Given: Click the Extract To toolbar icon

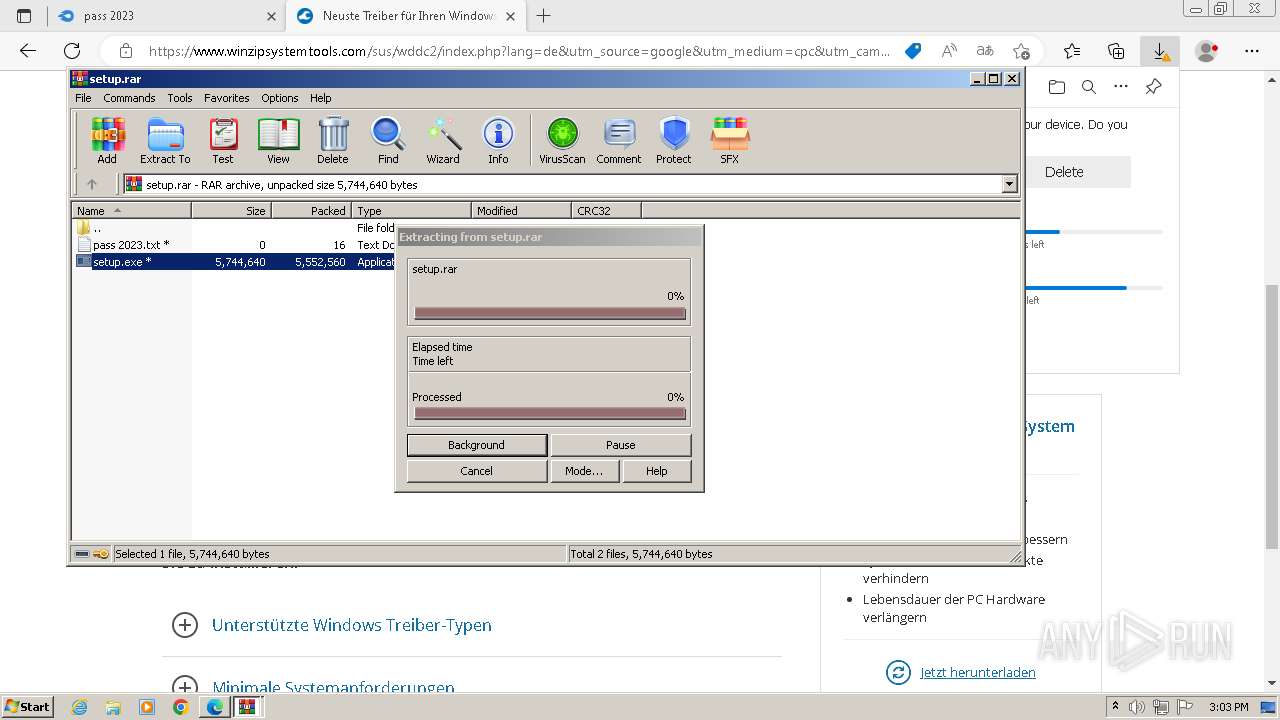Looking at the screenshot, I should coord(165,140).
